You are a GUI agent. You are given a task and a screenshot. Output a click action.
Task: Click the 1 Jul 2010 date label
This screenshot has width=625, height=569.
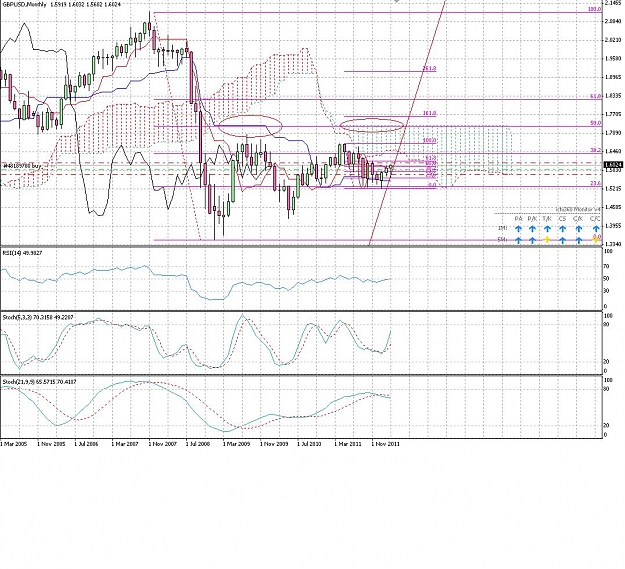point(309,443)
